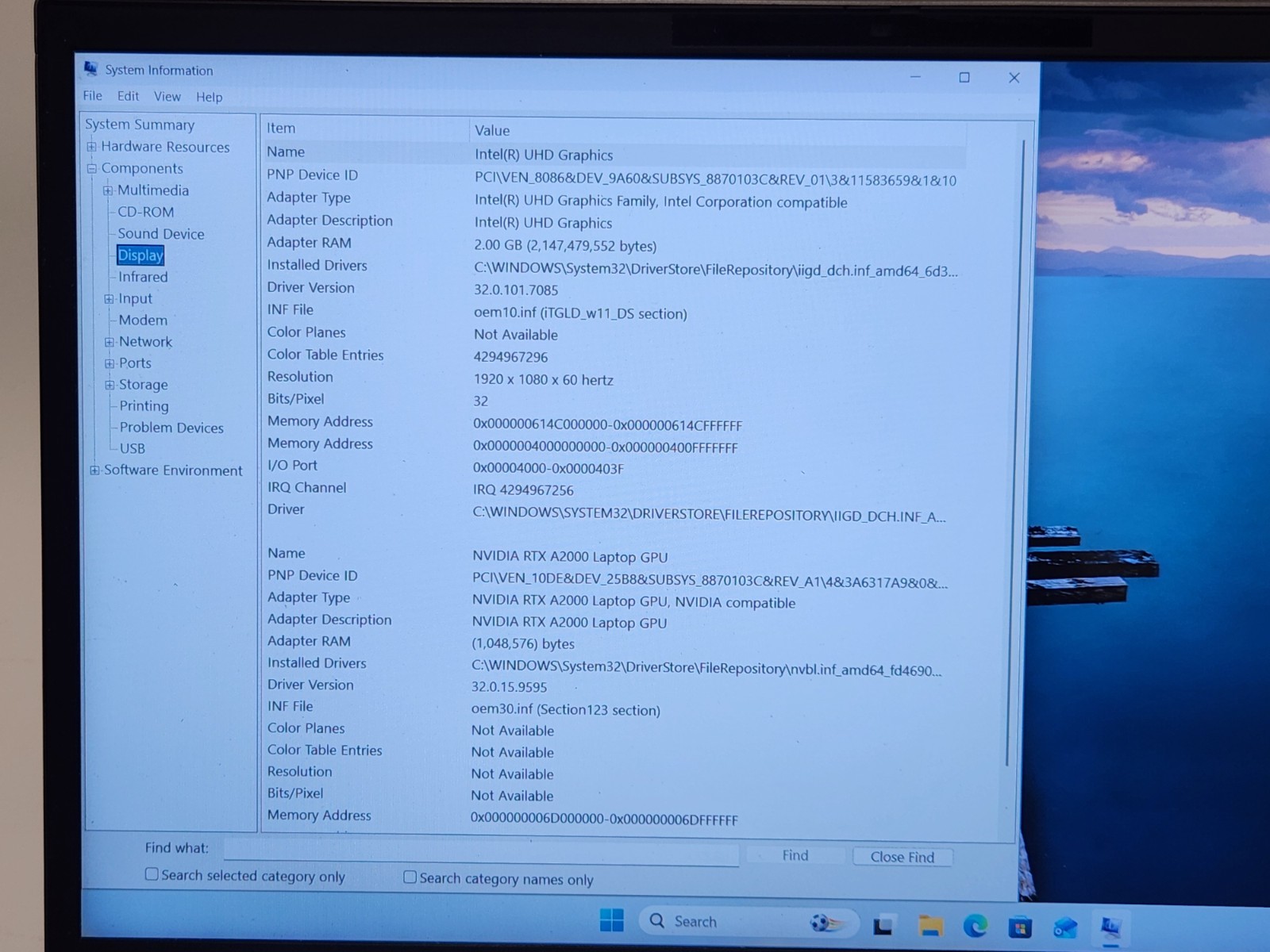Screen dimensions: 1270x952
Task: Select the Printing category
Action: click(144, 406)
